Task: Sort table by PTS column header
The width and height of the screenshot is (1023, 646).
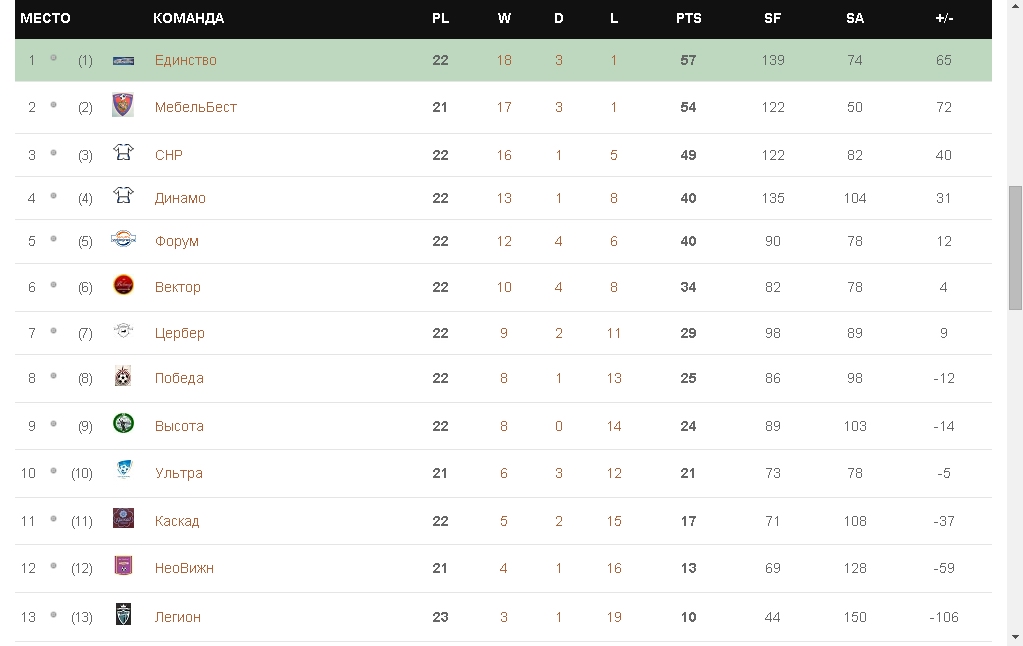Action: click(688, 18)
